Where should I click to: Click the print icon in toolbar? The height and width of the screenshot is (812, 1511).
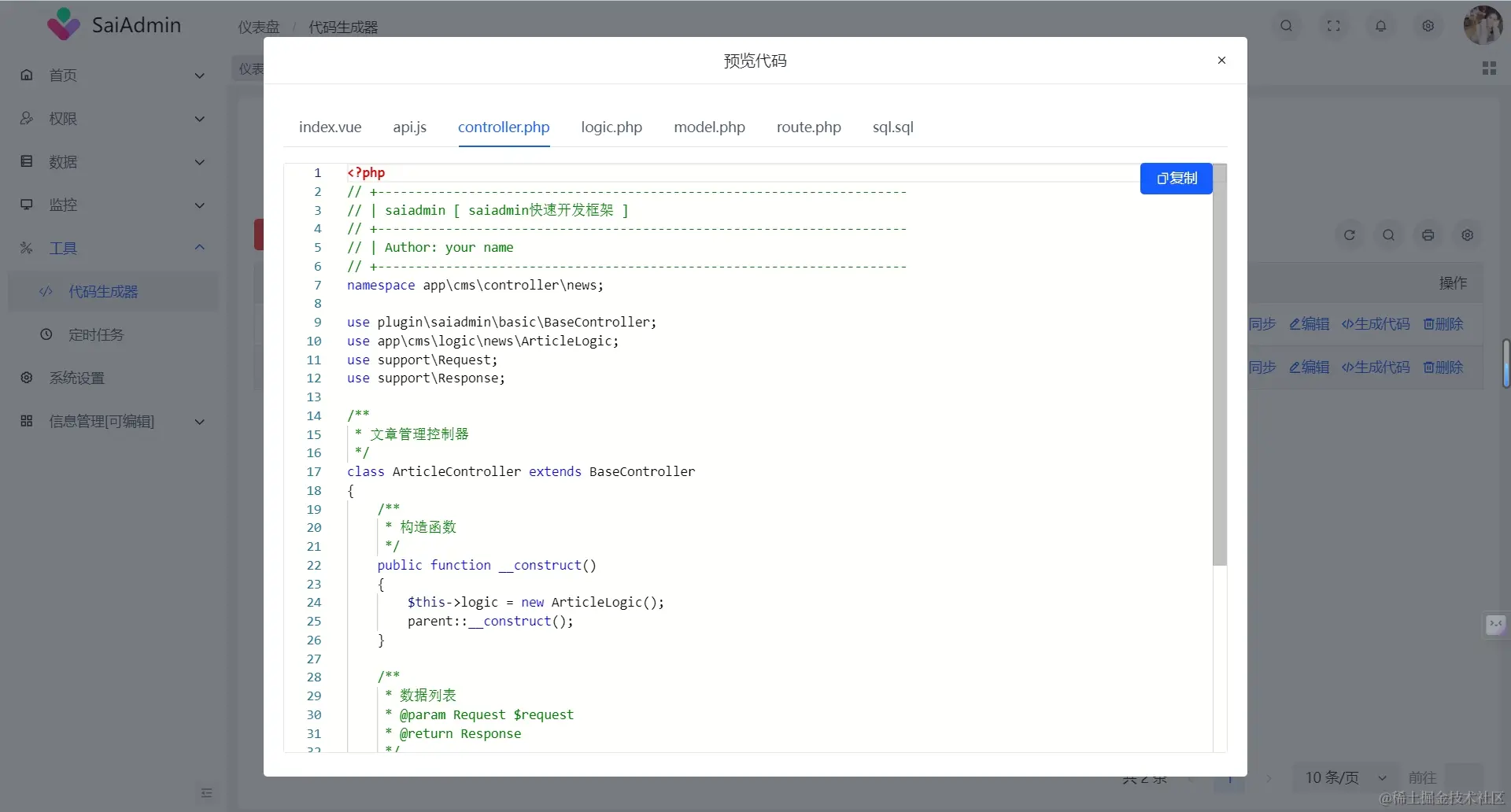coord(1428,234)
